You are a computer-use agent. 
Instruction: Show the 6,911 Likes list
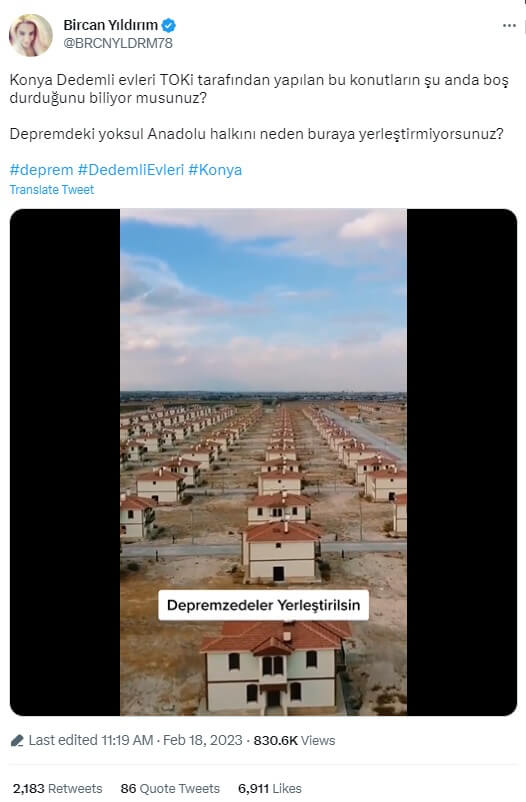[270, 788]
